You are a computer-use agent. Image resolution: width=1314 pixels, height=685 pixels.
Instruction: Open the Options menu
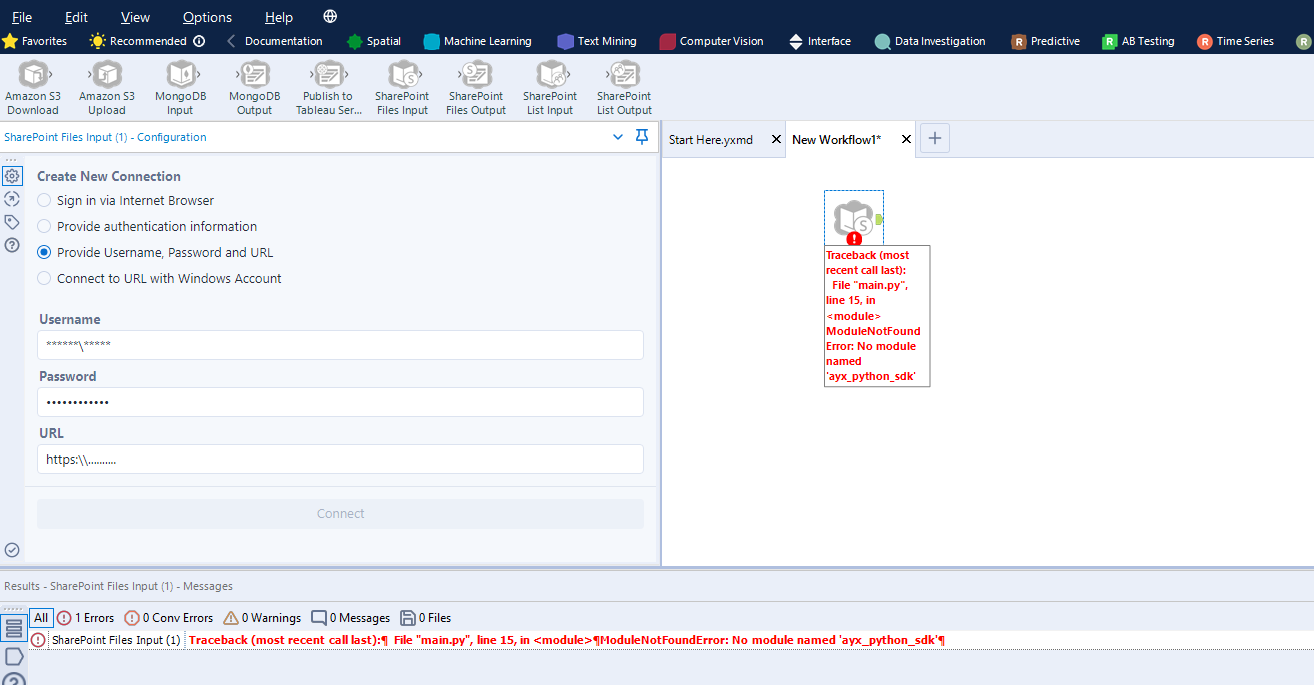pyautogui.click(x=206, y=16)
